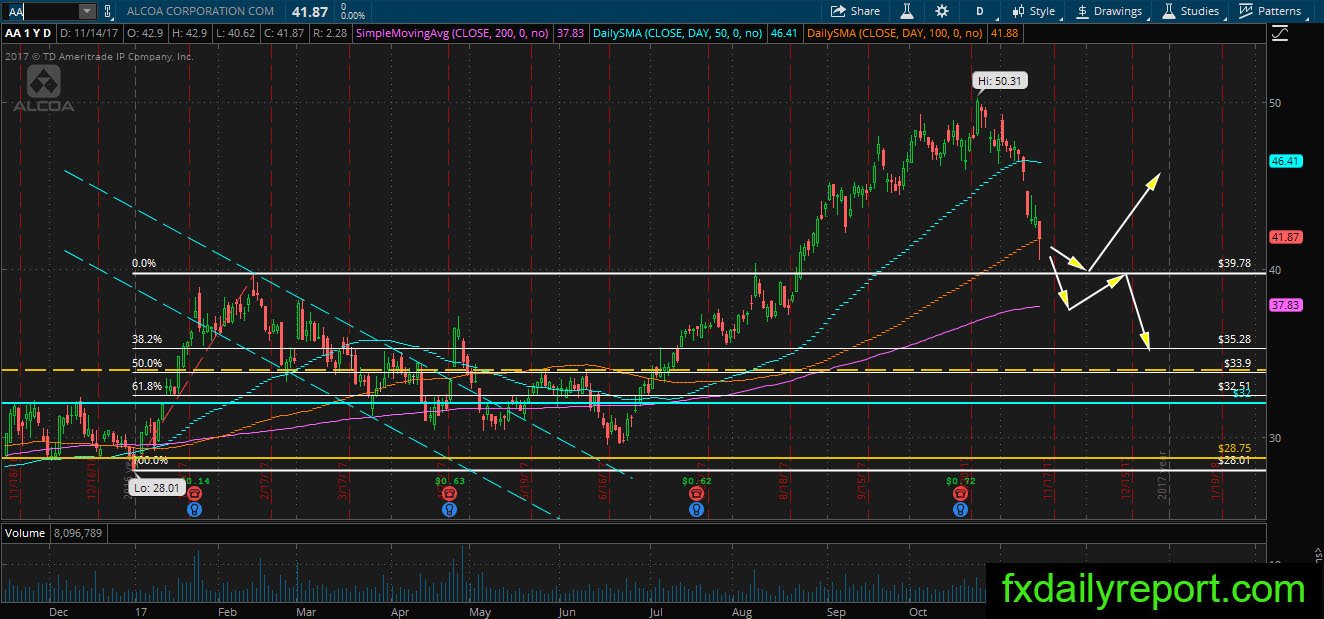The height and width of the screenshot is (619, 1324).
Task: Click the lightbulb event icon below $0.62
Action: [695, 508]
